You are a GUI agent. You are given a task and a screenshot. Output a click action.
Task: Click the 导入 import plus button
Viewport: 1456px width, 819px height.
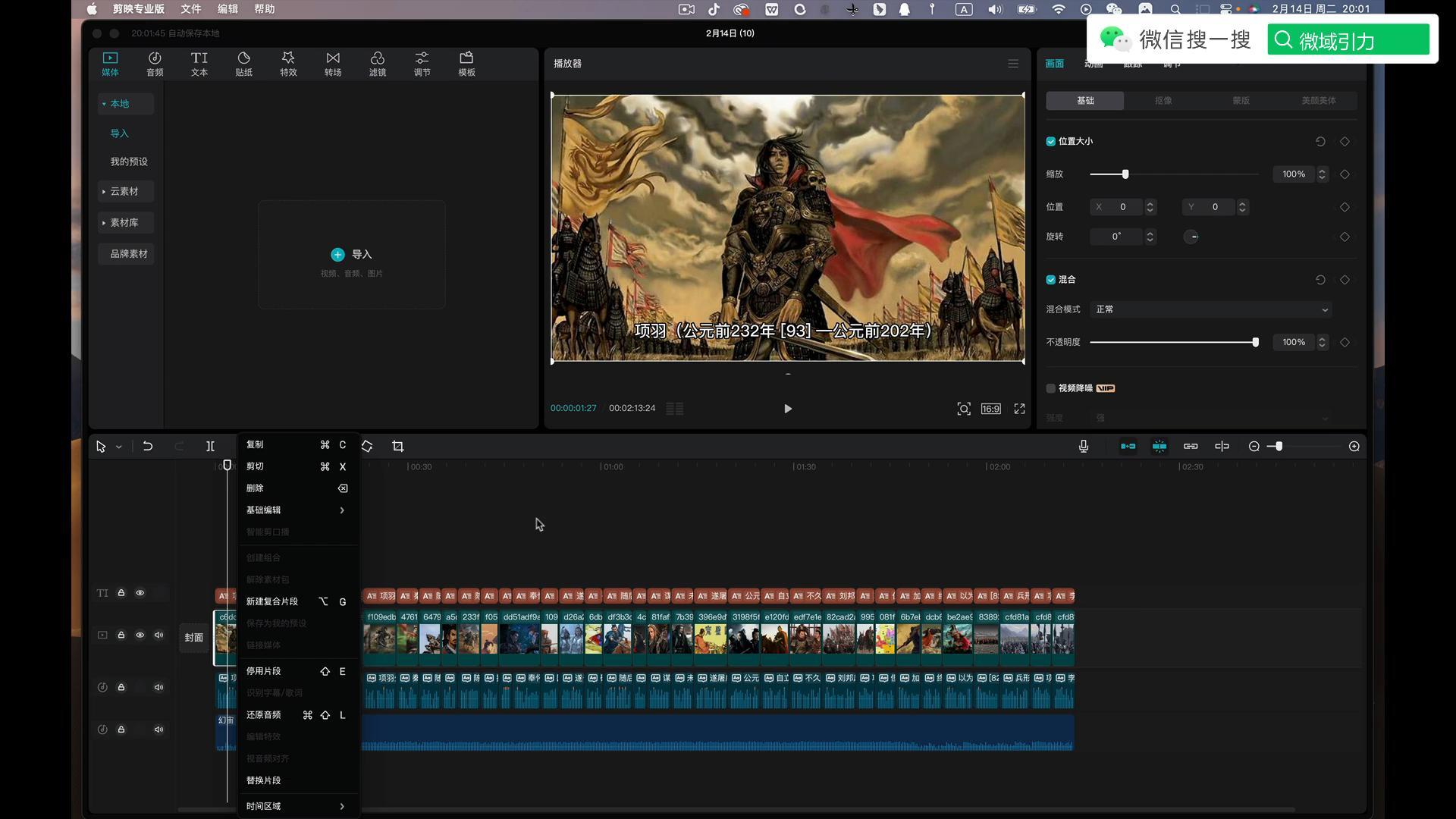point(337,255)
